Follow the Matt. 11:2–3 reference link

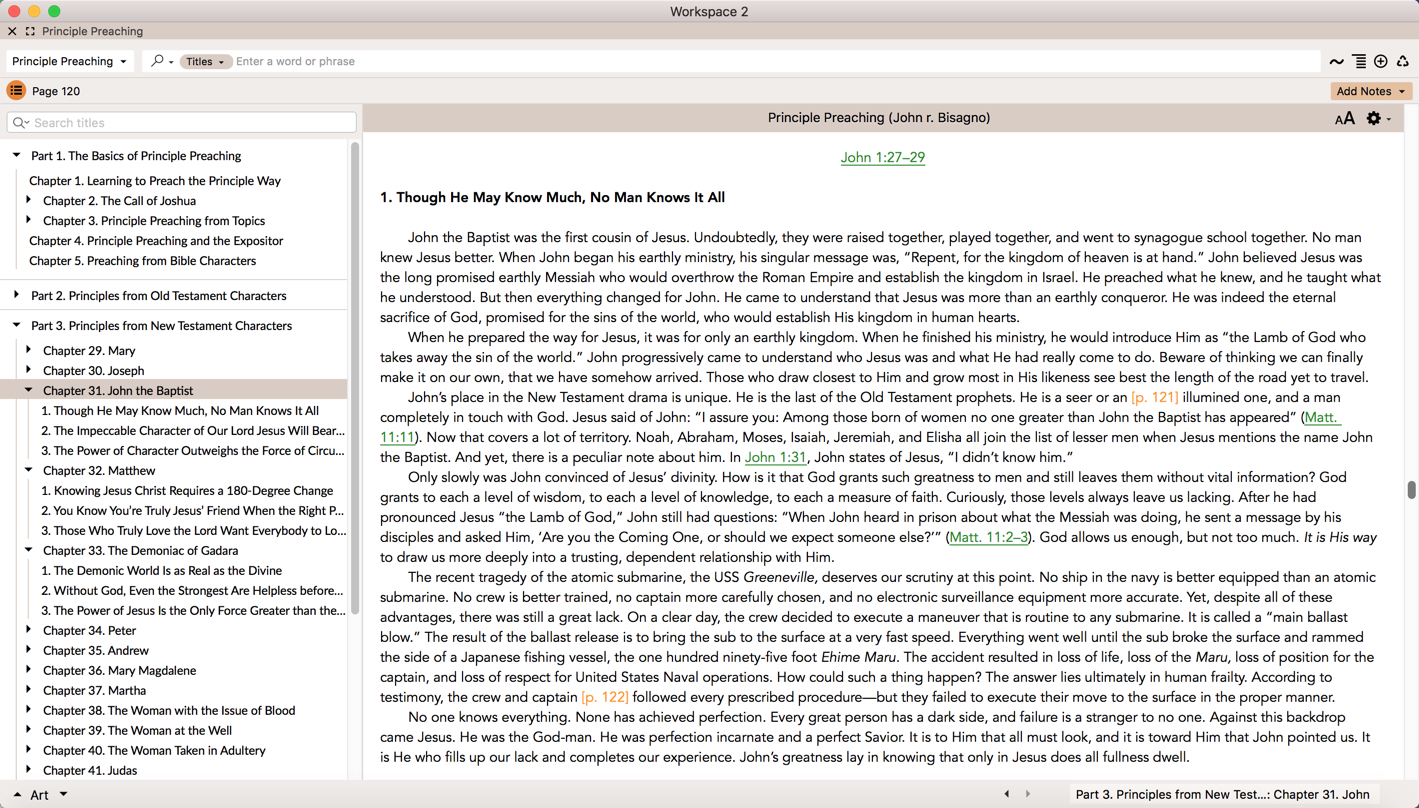coord(988,537)
